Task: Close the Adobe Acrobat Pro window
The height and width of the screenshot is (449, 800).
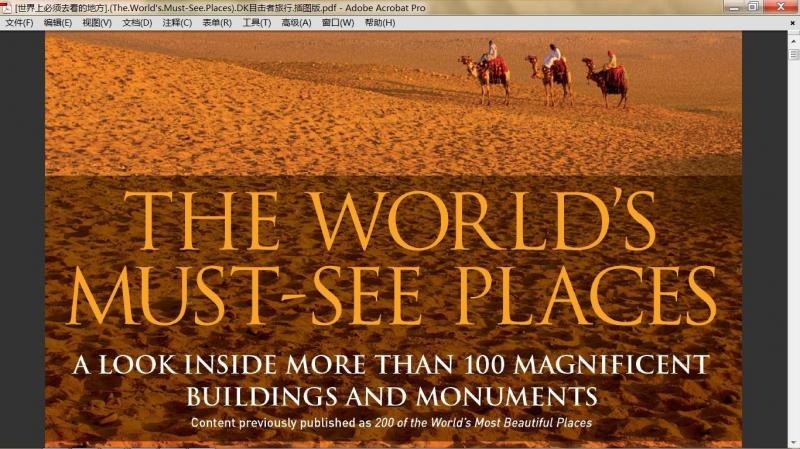Action: tap(781, 7)
